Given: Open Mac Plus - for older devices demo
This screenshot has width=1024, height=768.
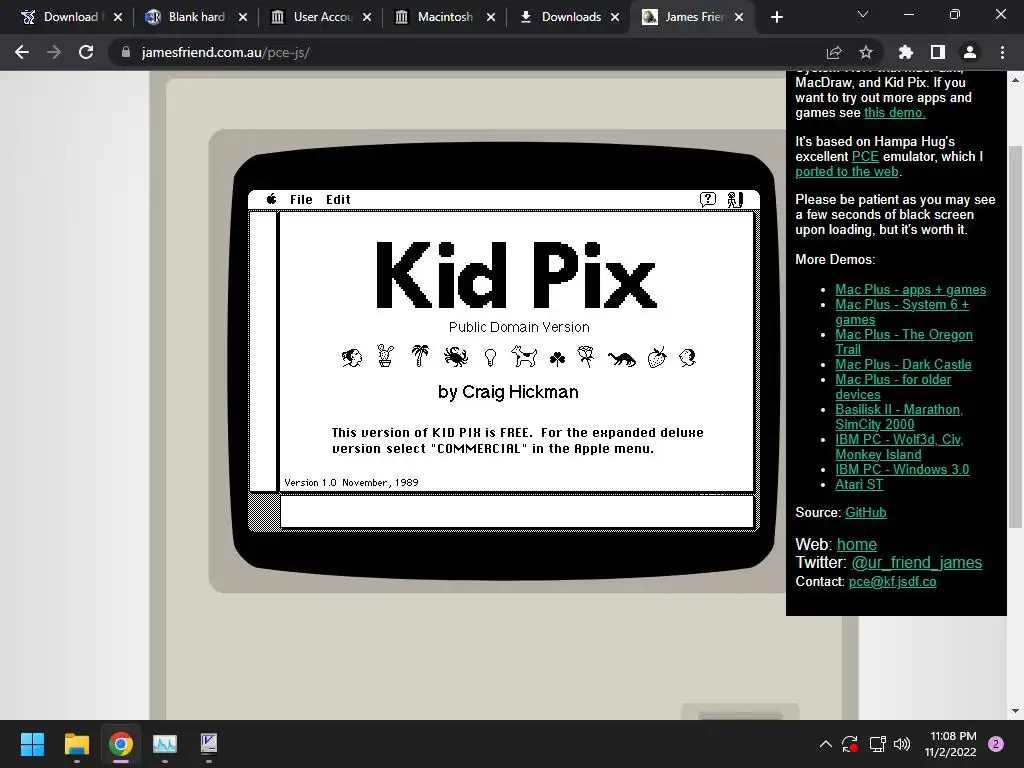Looking at the screenshot, I should point(893,387).
